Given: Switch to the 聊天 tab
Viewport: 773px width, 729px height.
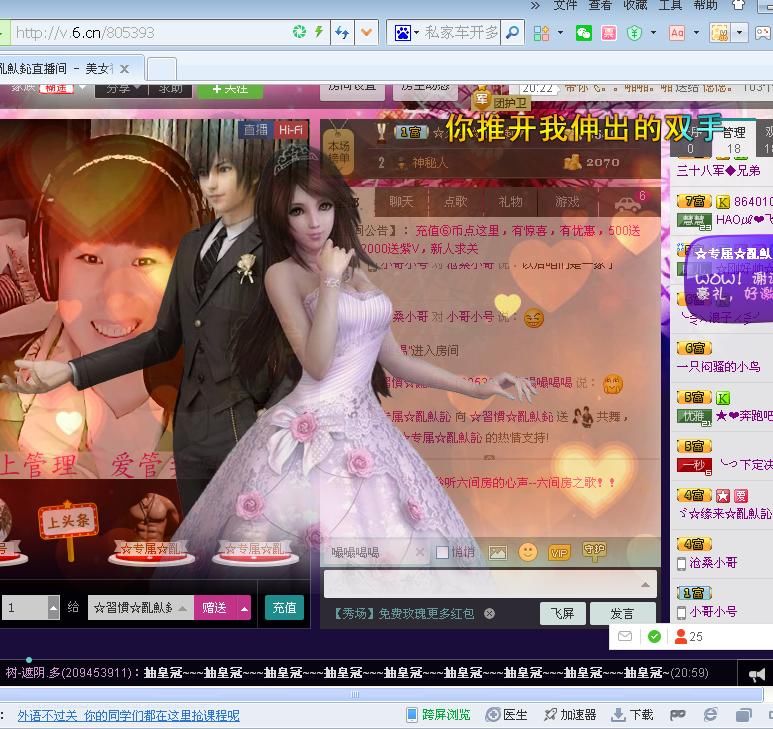Looking at the screenshot, I should coord(401,202).
